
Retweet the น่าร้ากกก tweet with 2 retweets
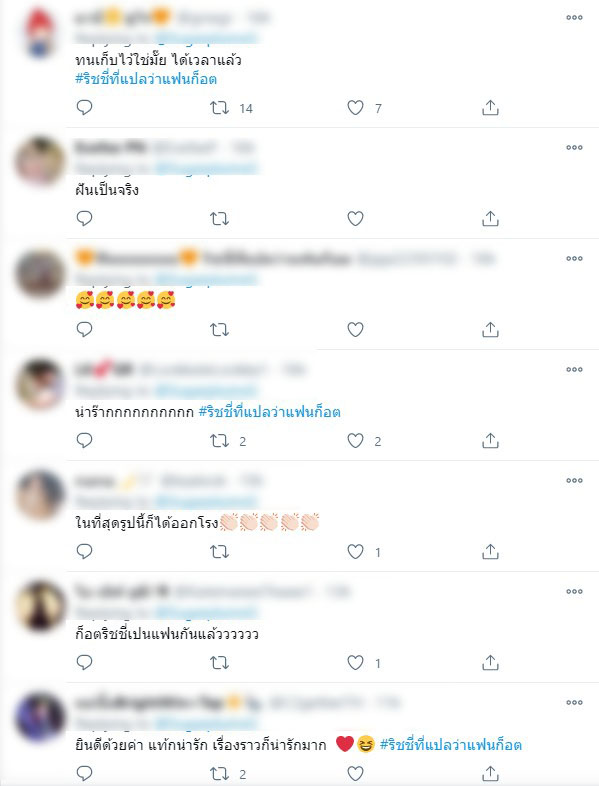[x=220, y=441]
